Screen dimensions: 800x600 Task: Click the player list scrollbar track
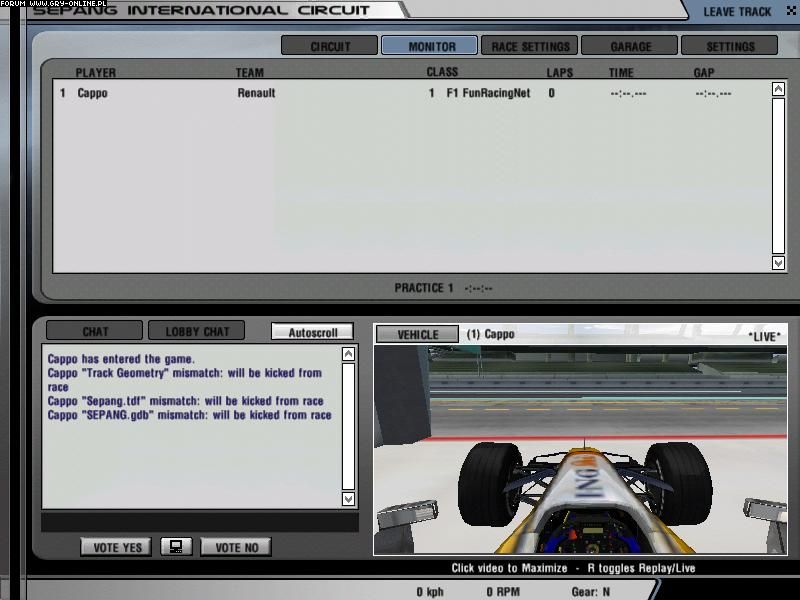click(778, 176)
